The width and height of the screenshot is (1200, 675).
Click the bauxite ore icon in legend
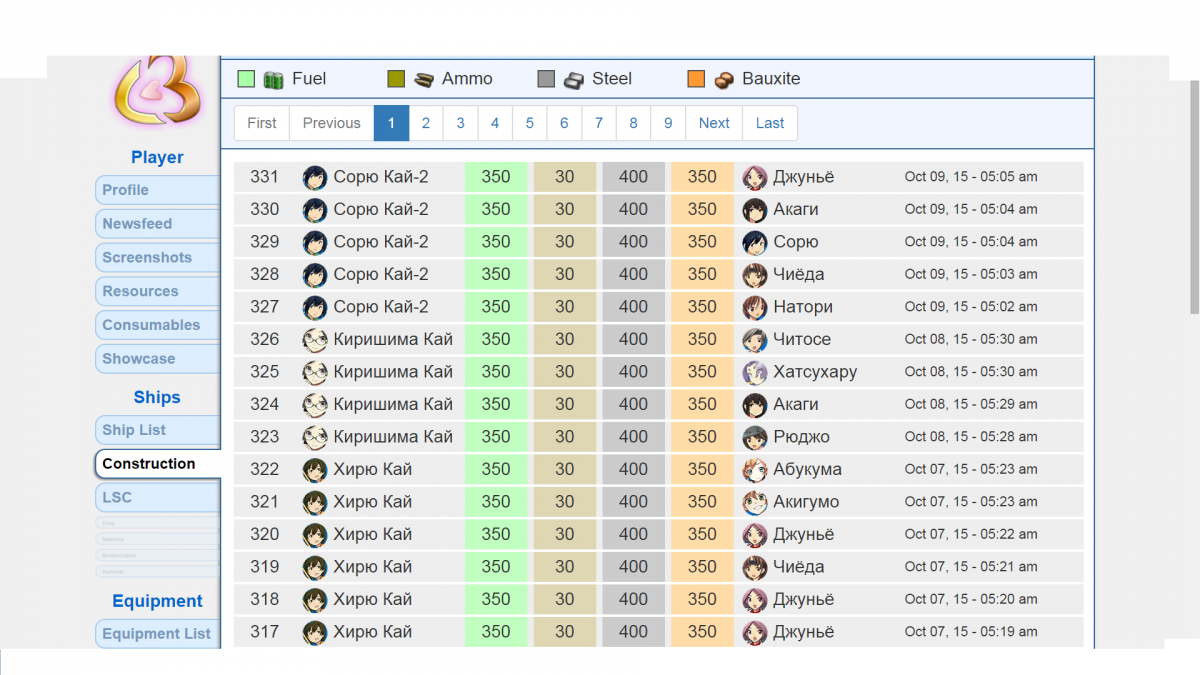tap(724, 79)
